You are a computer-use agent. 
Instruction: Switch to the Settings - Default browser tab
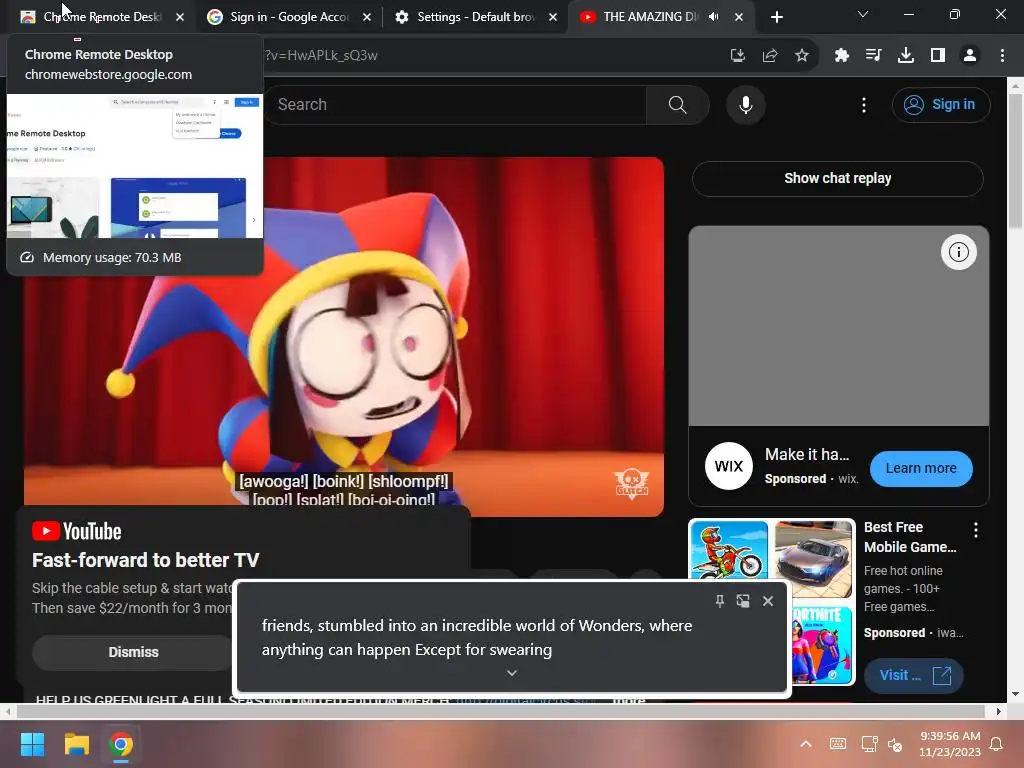(x=475, y=17)
